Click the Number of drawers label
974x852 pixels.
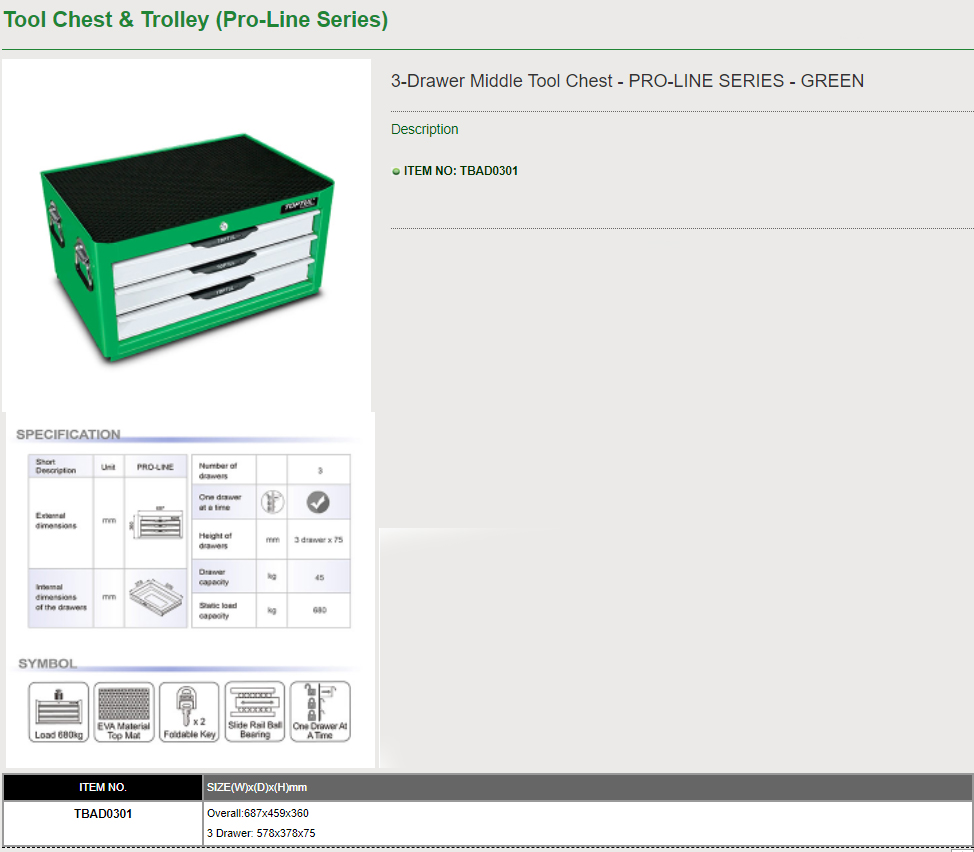click(x=217, y=471)
